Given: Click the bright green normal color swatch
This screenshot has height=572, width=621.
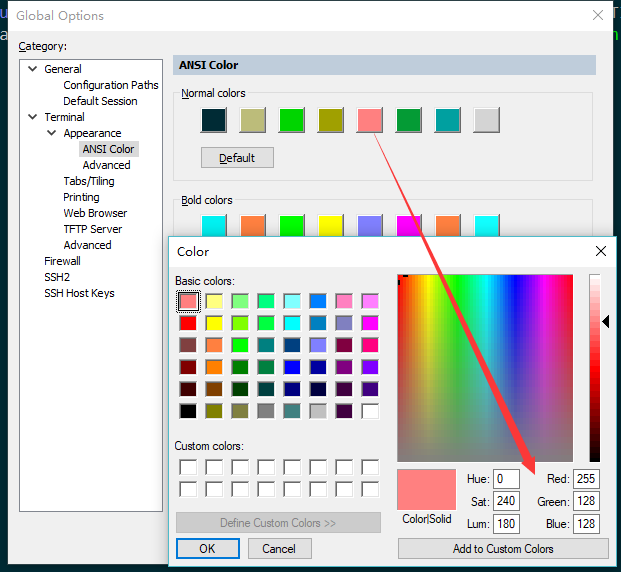Looking at the screenshot, I should [291, 120].
